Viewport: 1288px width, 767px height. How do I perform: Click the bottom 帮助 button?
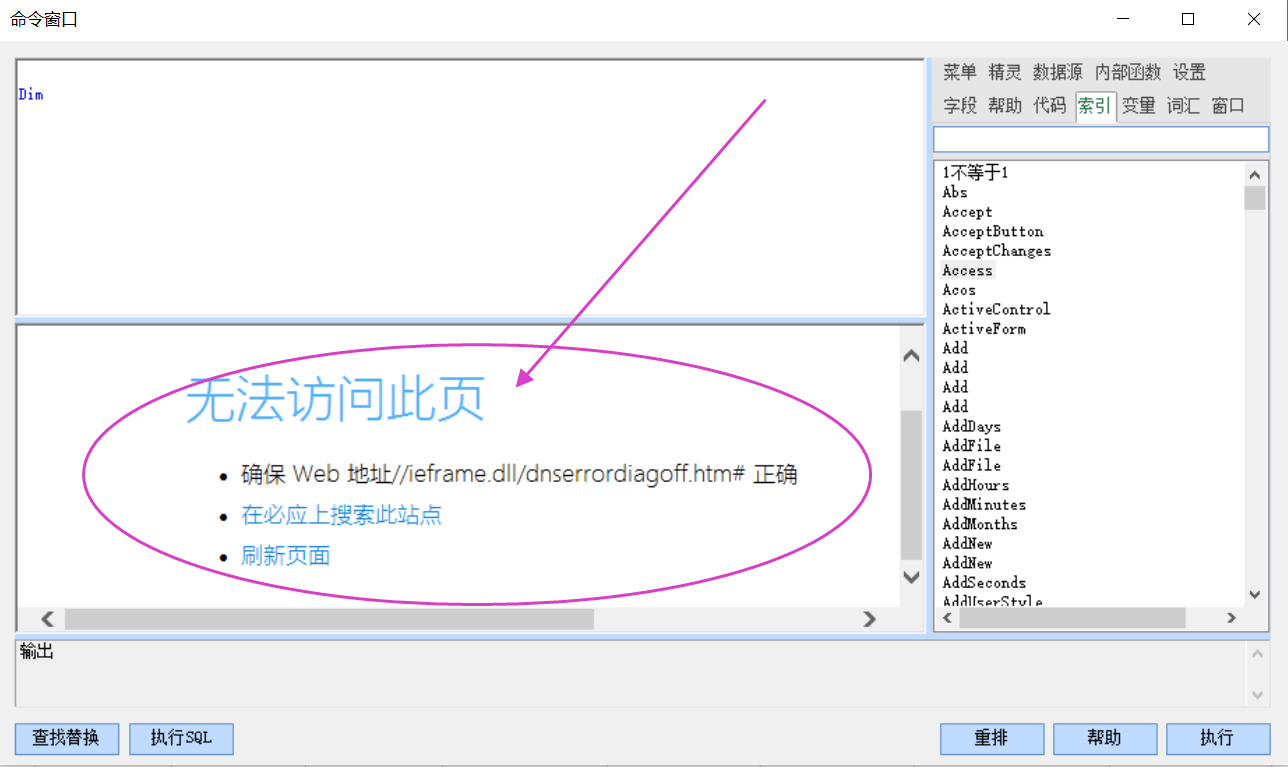click(1105, 739)
